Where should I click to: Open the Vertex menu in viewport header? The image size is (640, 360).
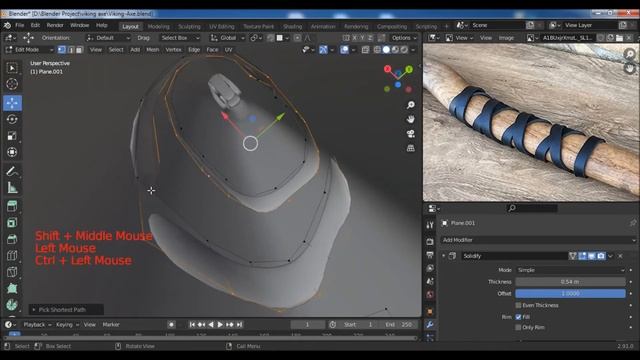[x=173, y=50]
